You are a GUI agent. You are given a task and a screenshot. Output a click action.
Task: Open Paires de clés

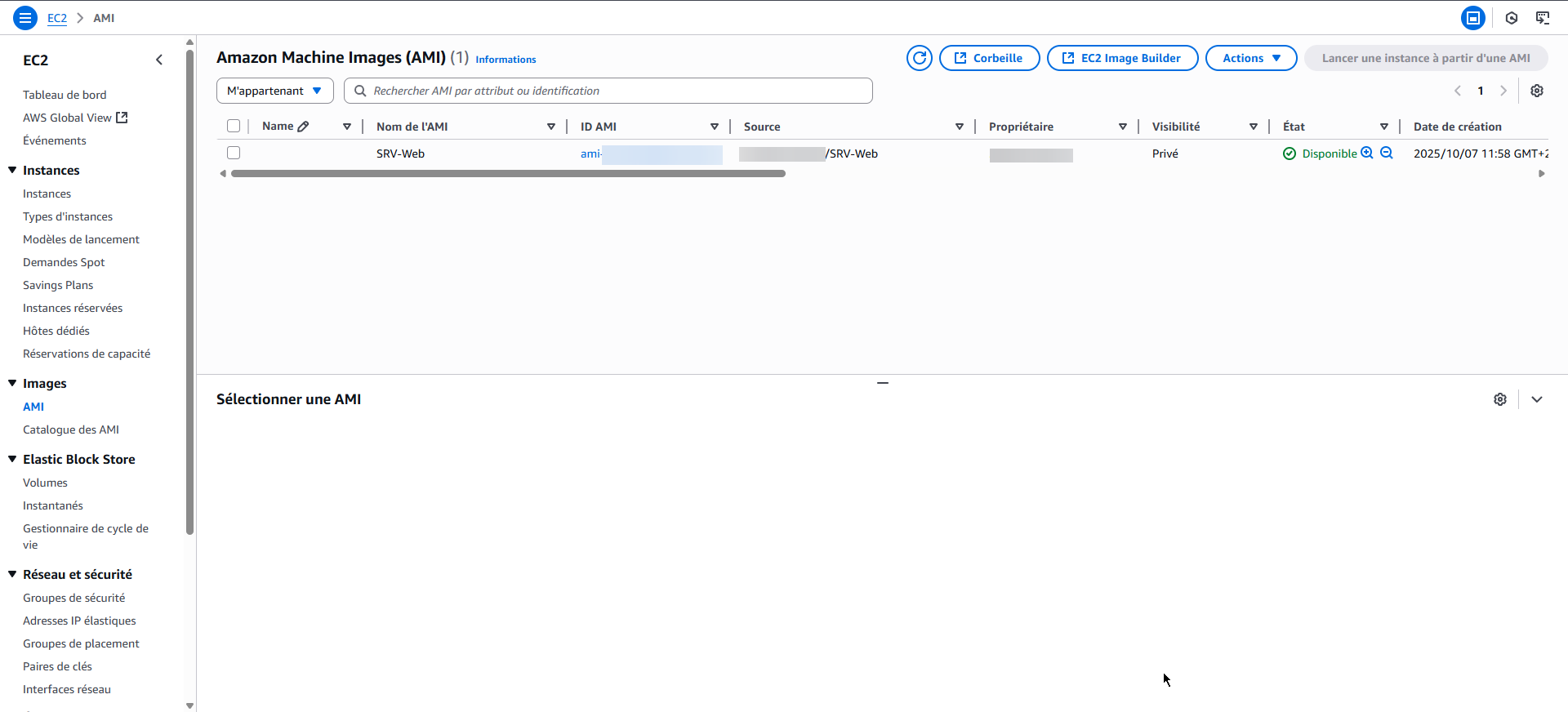[x=57, y=666]
